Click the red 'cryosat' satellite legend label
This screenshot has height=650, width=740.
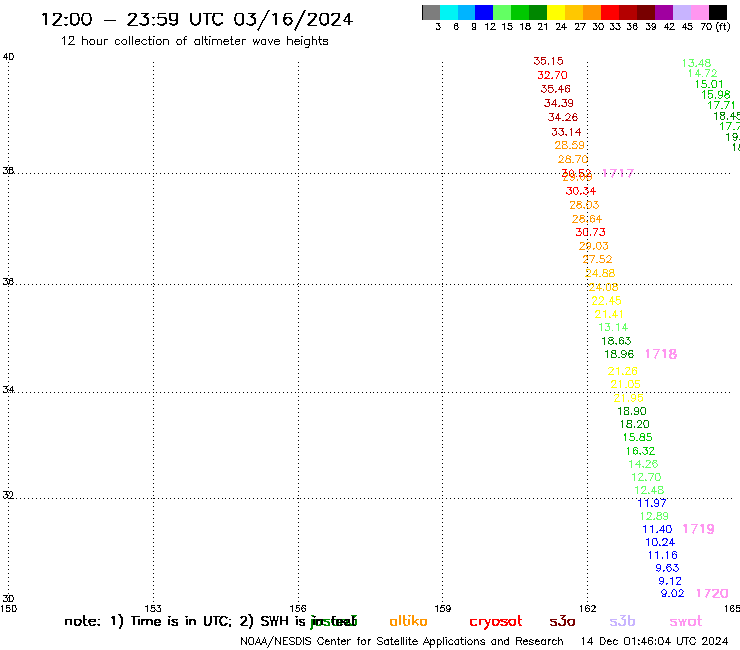click(496, 622)
